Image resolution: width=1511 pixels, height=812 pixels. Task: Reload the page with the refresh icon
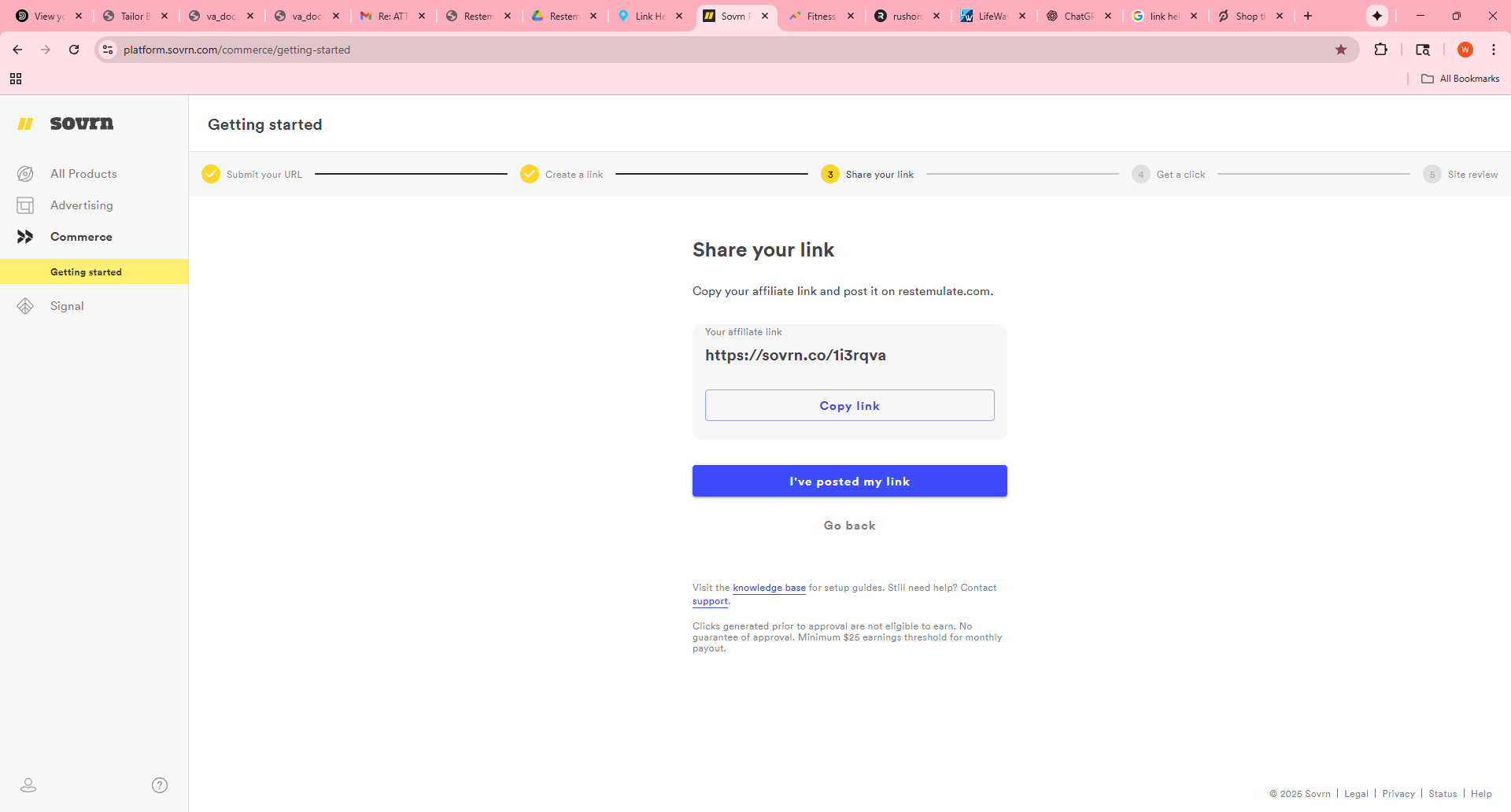[x=74, y=50]
